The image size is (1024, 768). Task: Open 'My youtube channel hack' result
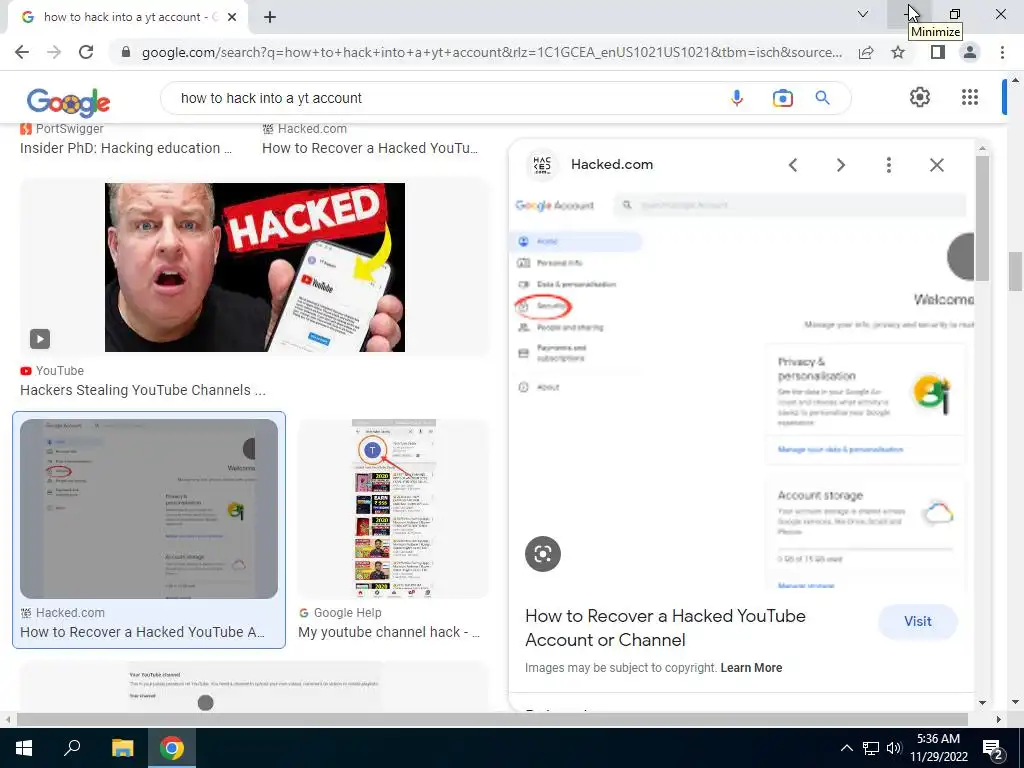[389, 632]
